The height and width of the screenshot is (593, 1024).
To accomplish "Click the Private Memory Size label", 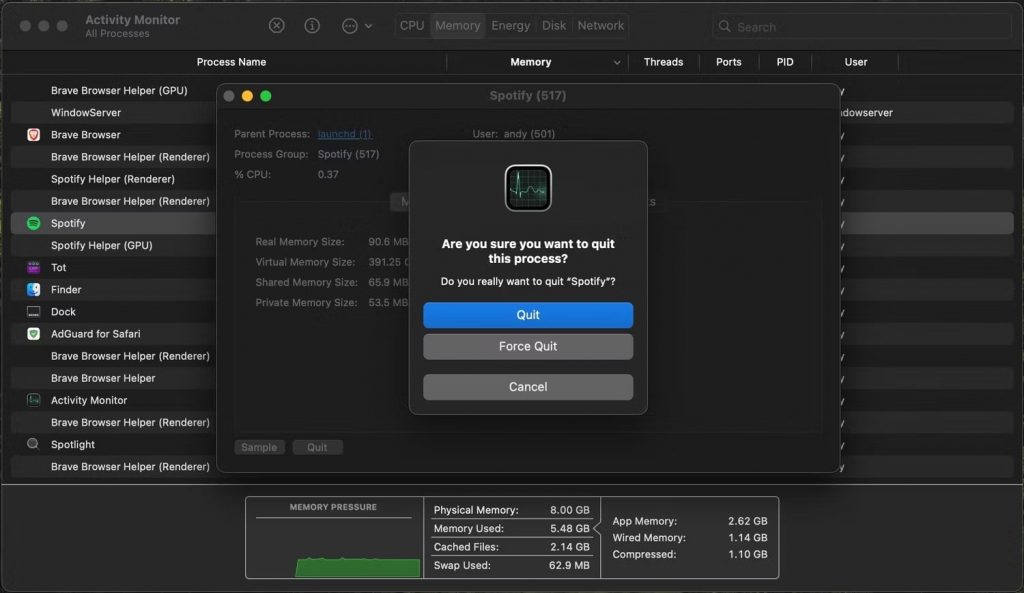I will coord(306,302).
